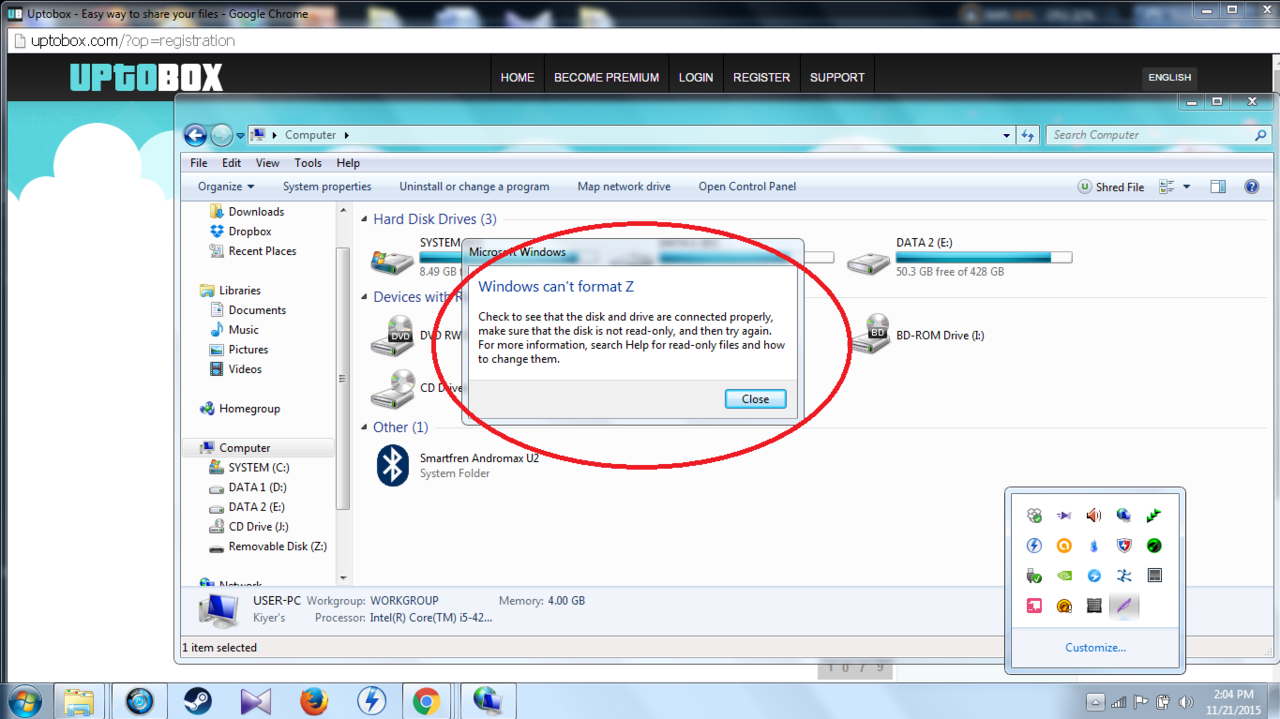Open the recent pages dropdown beside Forward

[241, 136]
